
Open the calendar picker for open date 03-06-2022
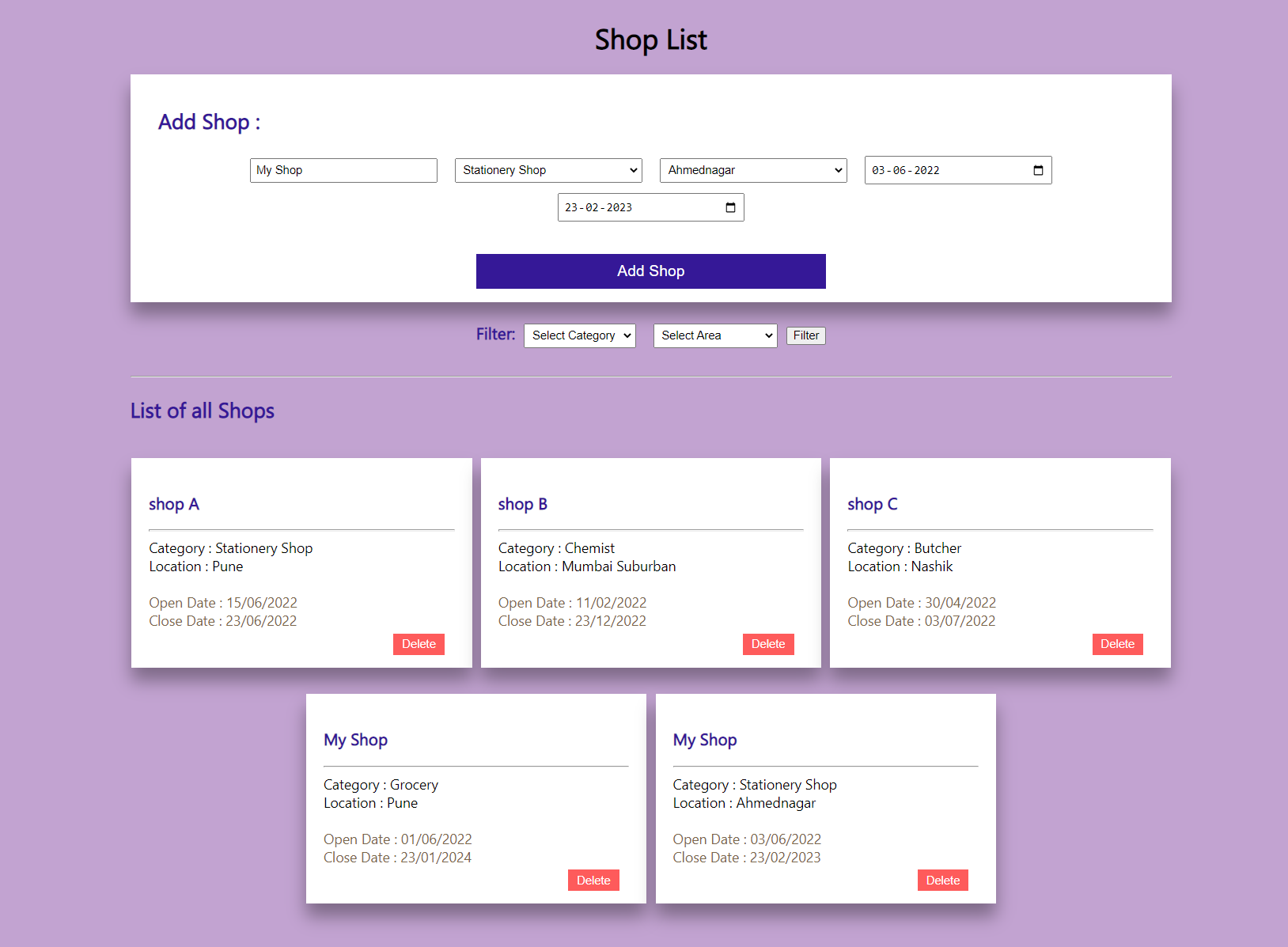coord(1038,170)
